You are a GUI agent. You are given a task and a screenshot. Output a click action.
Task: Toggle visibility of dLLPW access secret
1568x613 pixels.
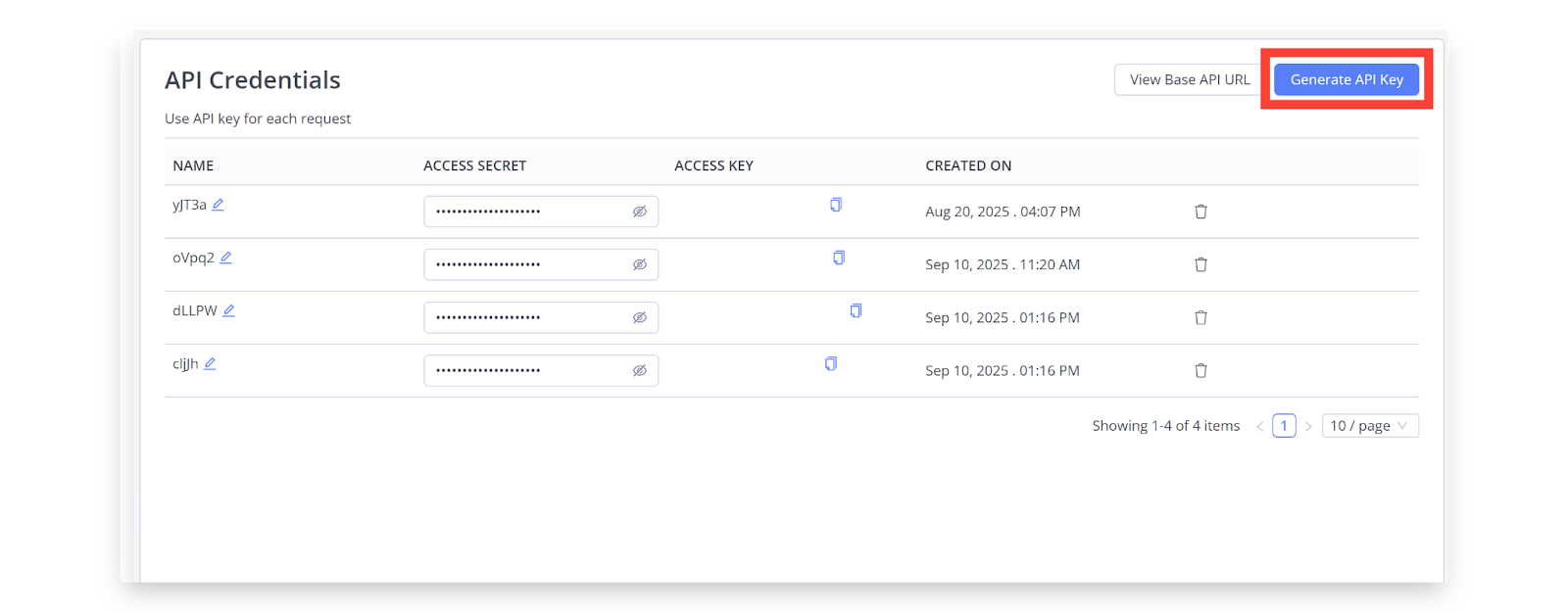click(x=640, y=317)
